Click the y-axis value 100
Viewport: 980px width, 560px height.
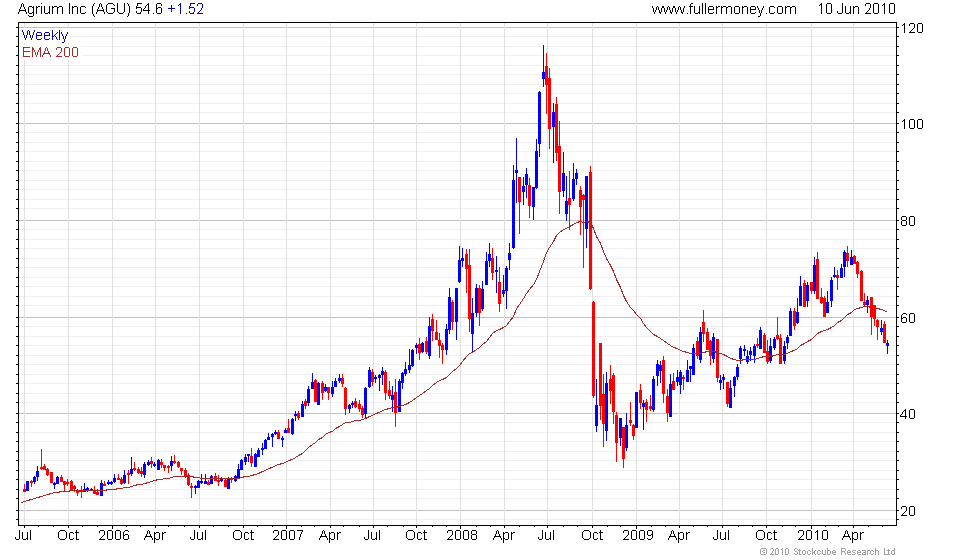coord(912,124)
